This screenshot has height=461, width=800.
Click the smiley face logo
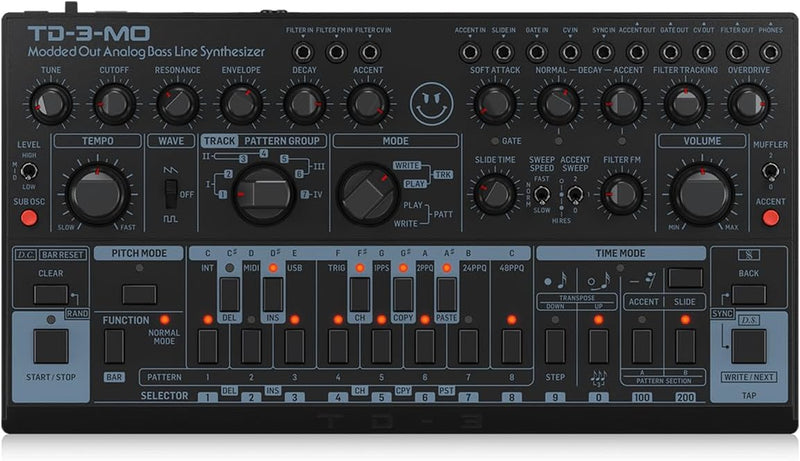tap(432, 104)
